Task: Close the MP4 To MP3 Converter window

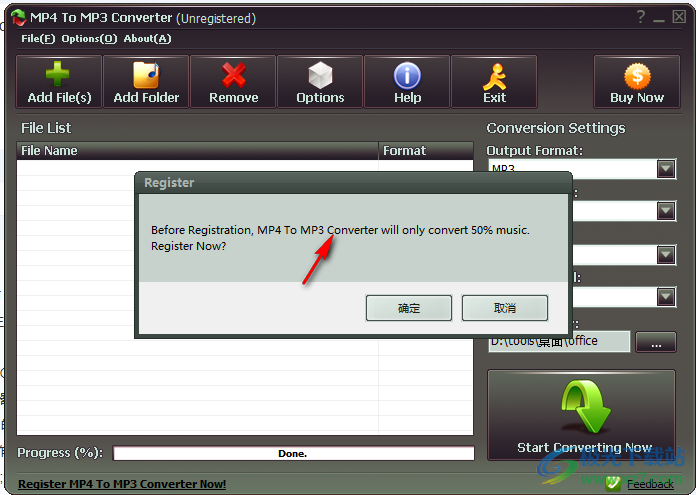Action: coord(679,17)
